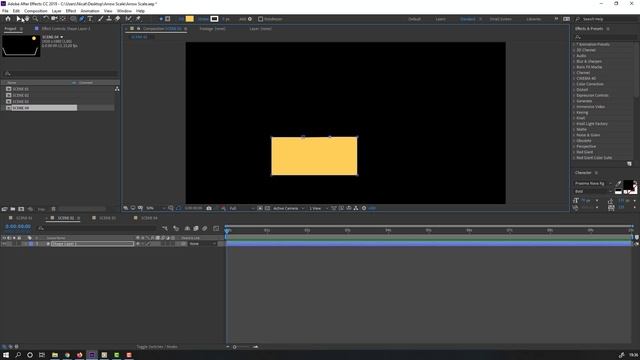Viewport: 640px width, 360px height.
Task: Switch to the Effect Controls panel tab
Action: coord(66,29)
